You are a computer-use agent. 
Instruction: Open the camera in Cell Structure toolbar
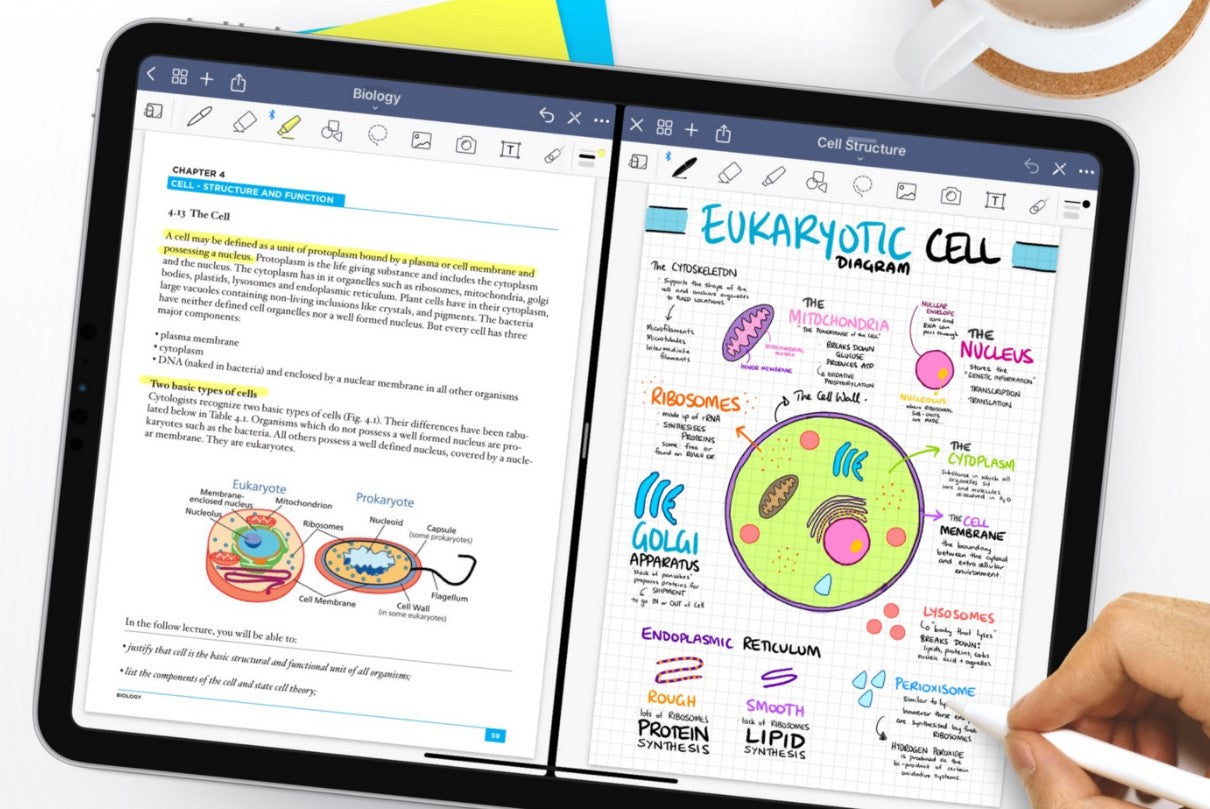(x=950, y=196)
